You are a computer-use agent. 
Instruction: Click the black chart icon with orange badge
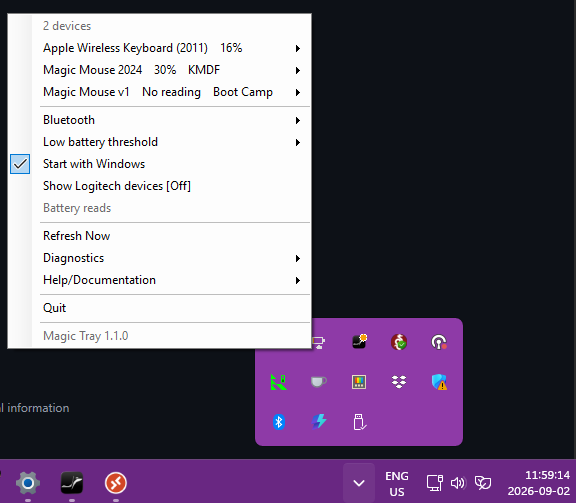pos(359,342)
